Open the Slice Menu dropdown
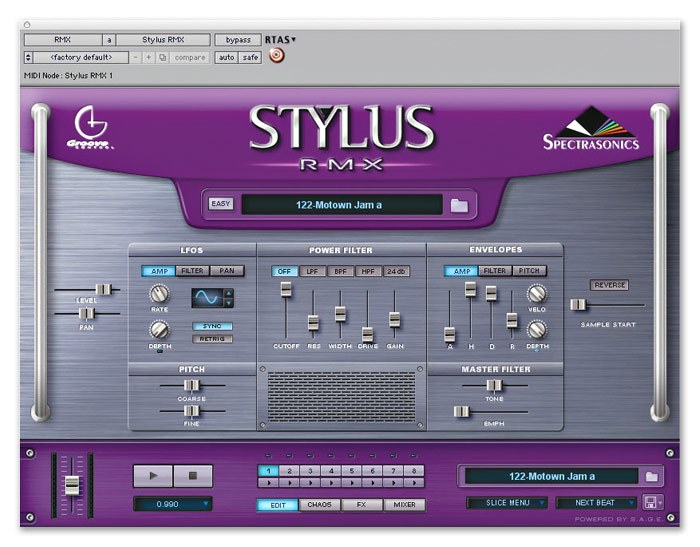Image resolution: width=700 pixels, height=547 pixels. [507, 502]
